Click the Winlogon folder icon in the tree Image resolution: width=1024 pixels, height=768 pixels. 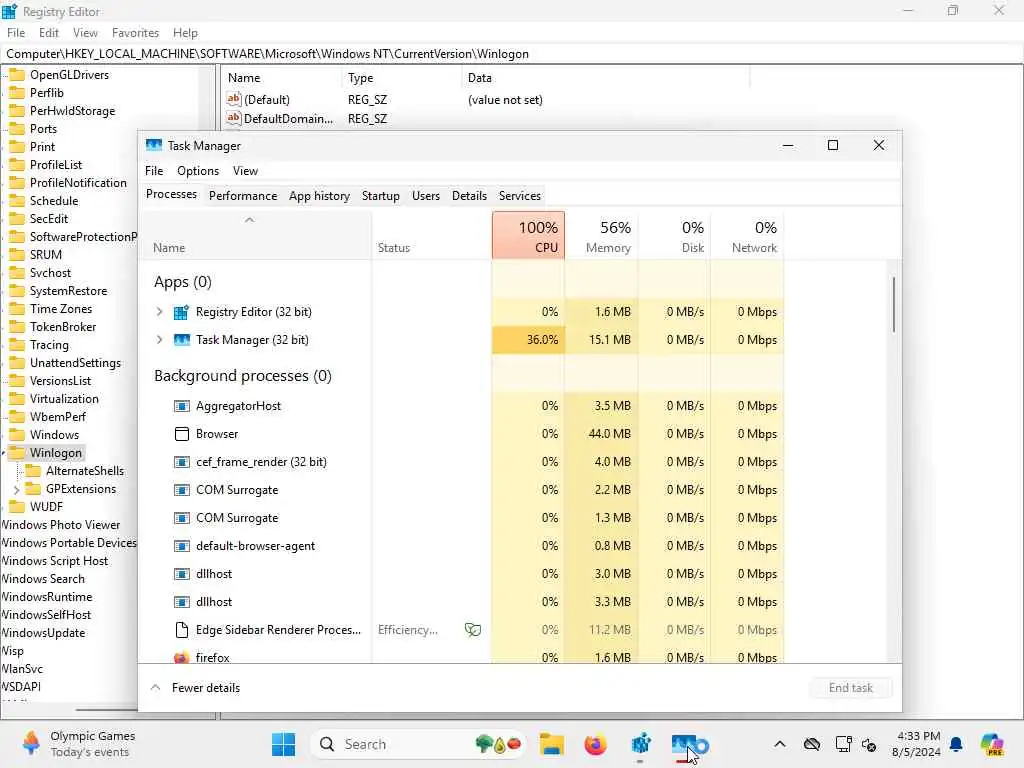[x=18, y=453]
